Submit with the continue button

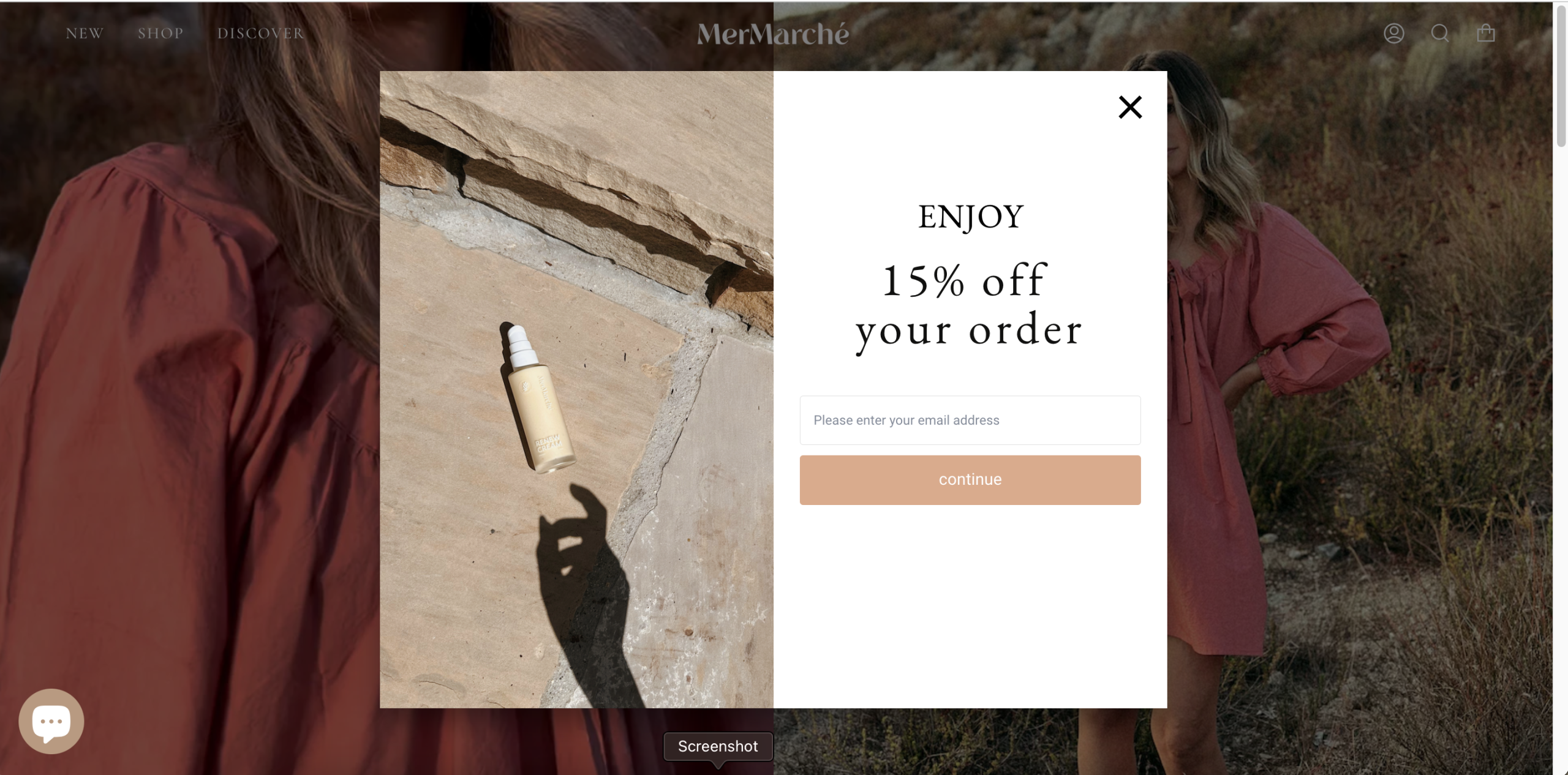click(x=970, y=480)
